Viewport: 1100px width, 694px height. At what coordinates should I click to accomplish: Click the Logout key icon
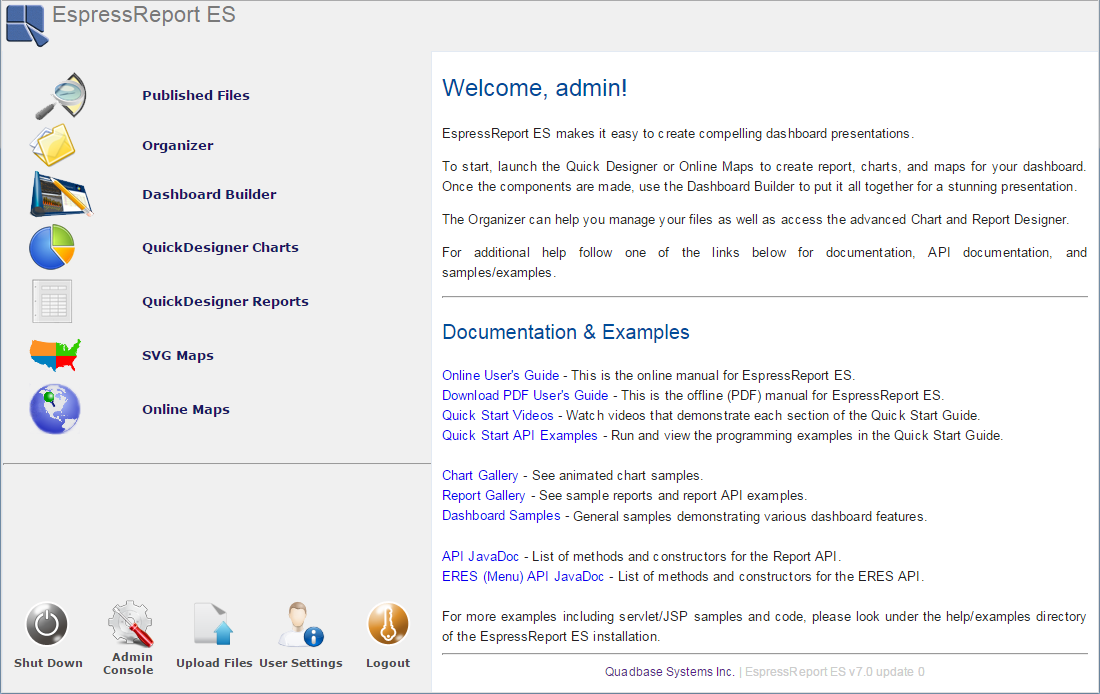(x=388, y=623)
